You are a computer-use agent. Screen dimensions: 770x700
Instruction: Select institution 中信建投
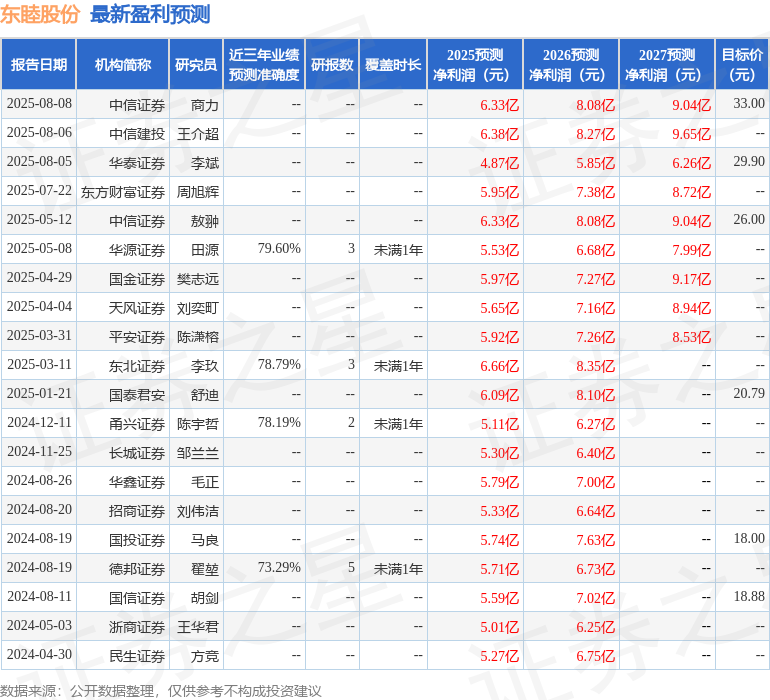(x=137, y=134)
